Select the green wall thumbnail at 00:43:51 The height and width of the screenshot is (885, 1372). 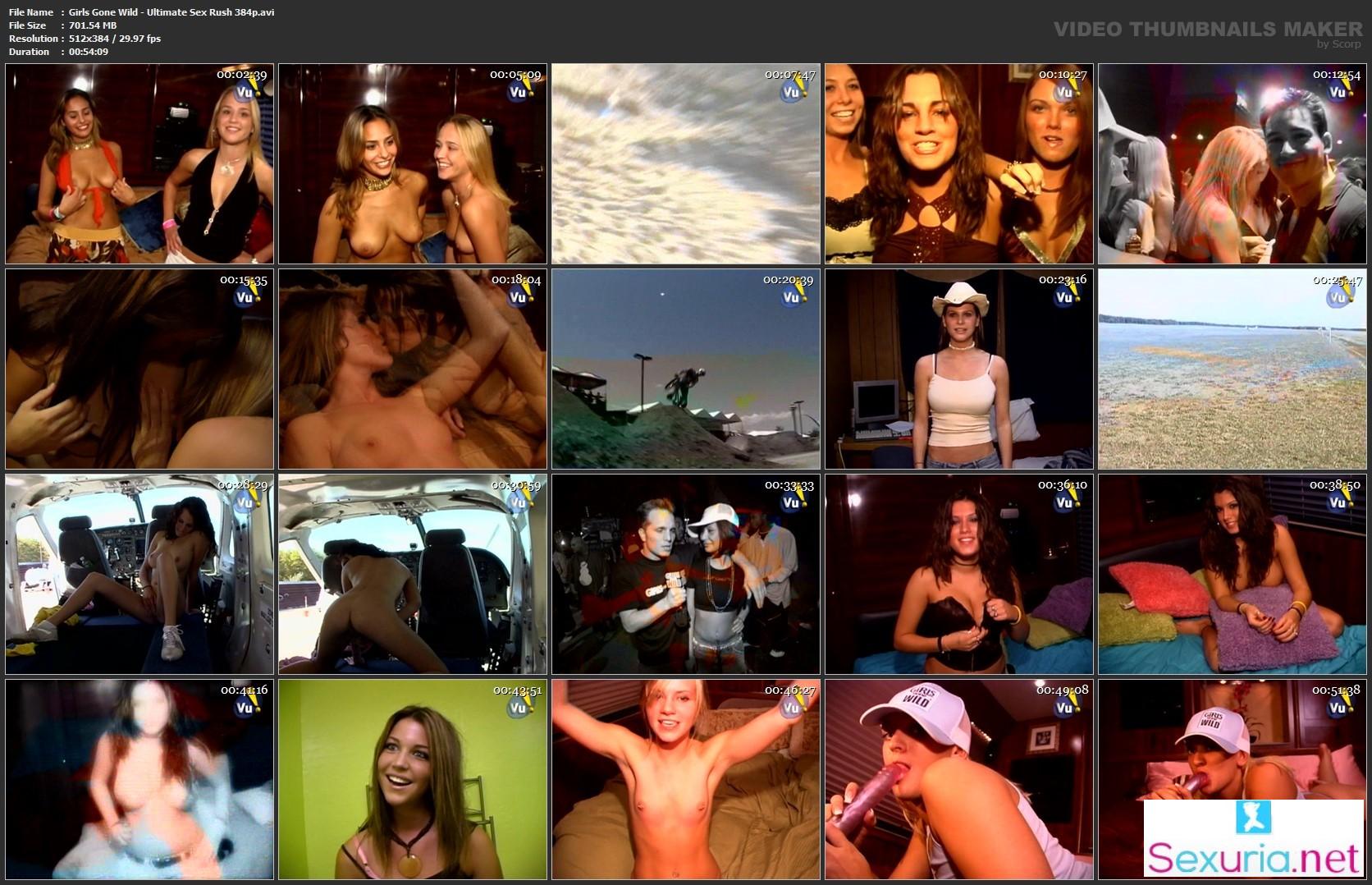(x=412, y=779)
